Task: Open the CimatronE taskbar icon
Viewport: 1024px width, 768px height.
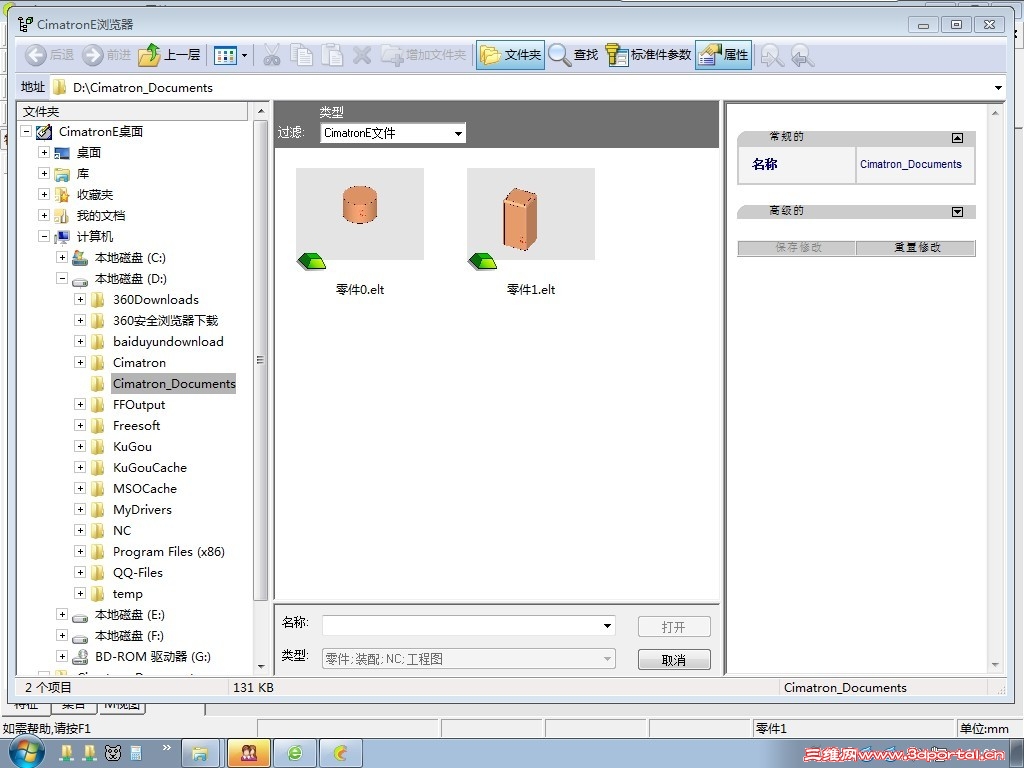Action: pyautogui.click(x=340, y=754)
